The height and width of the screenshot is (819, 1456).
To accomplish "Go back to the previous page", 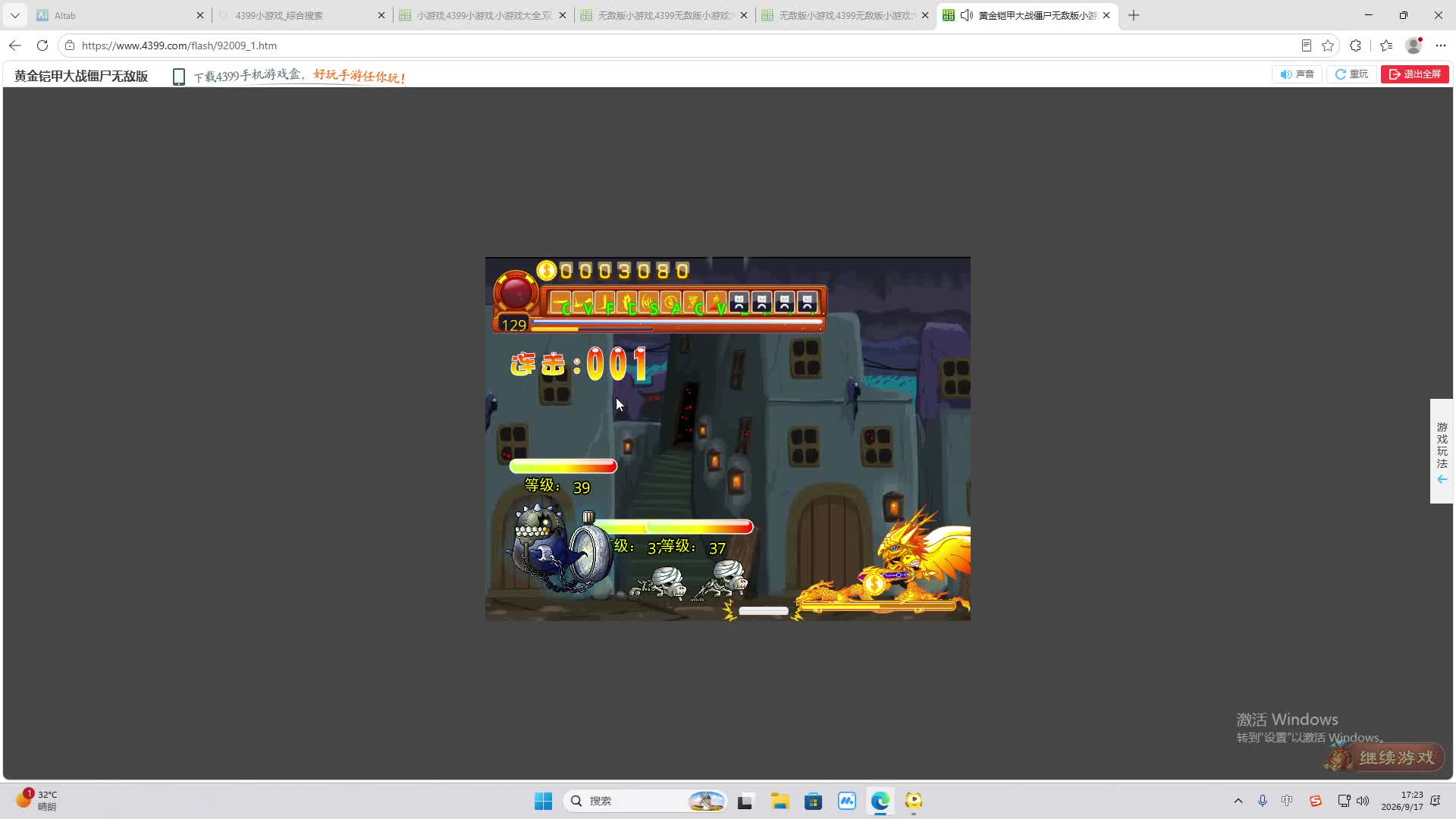I will [15, 45].
